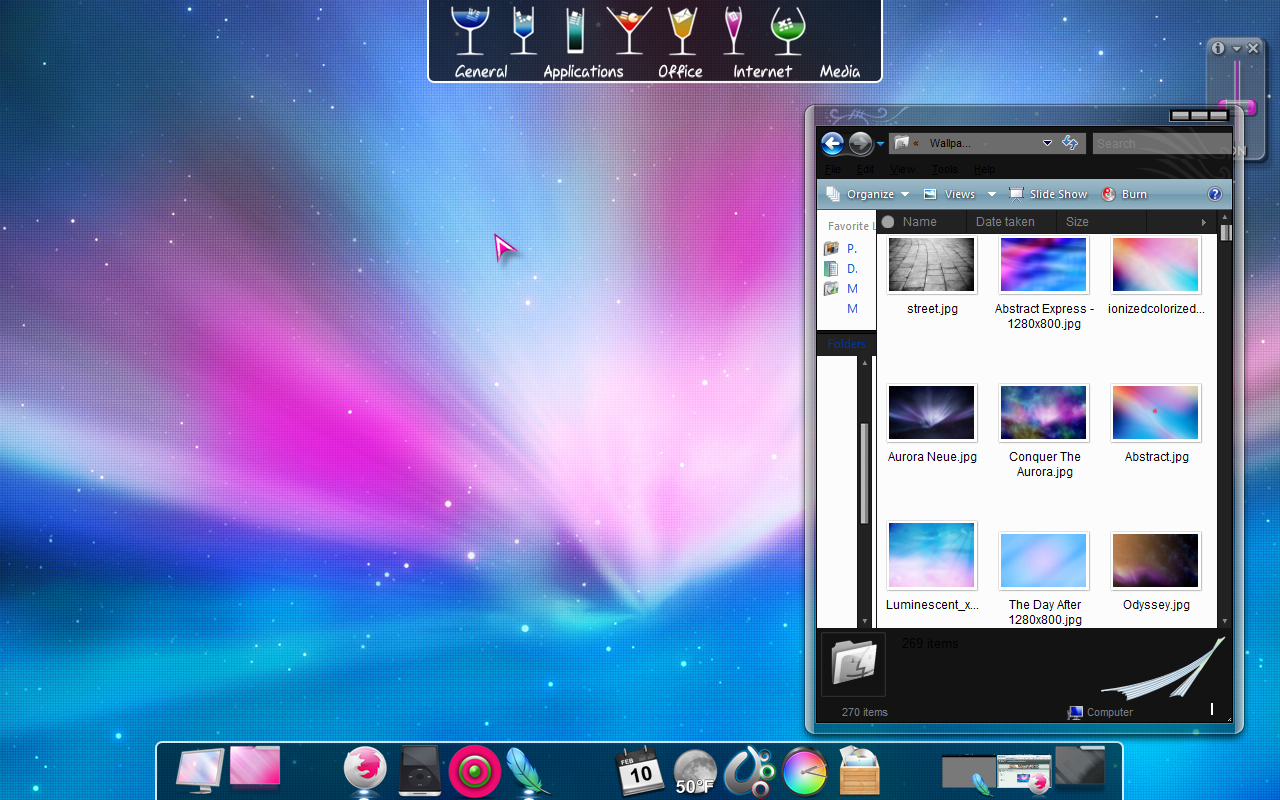Select the Abstract.jpg thumbnail
This screenshot has height=800, width=1280.
1156,413
